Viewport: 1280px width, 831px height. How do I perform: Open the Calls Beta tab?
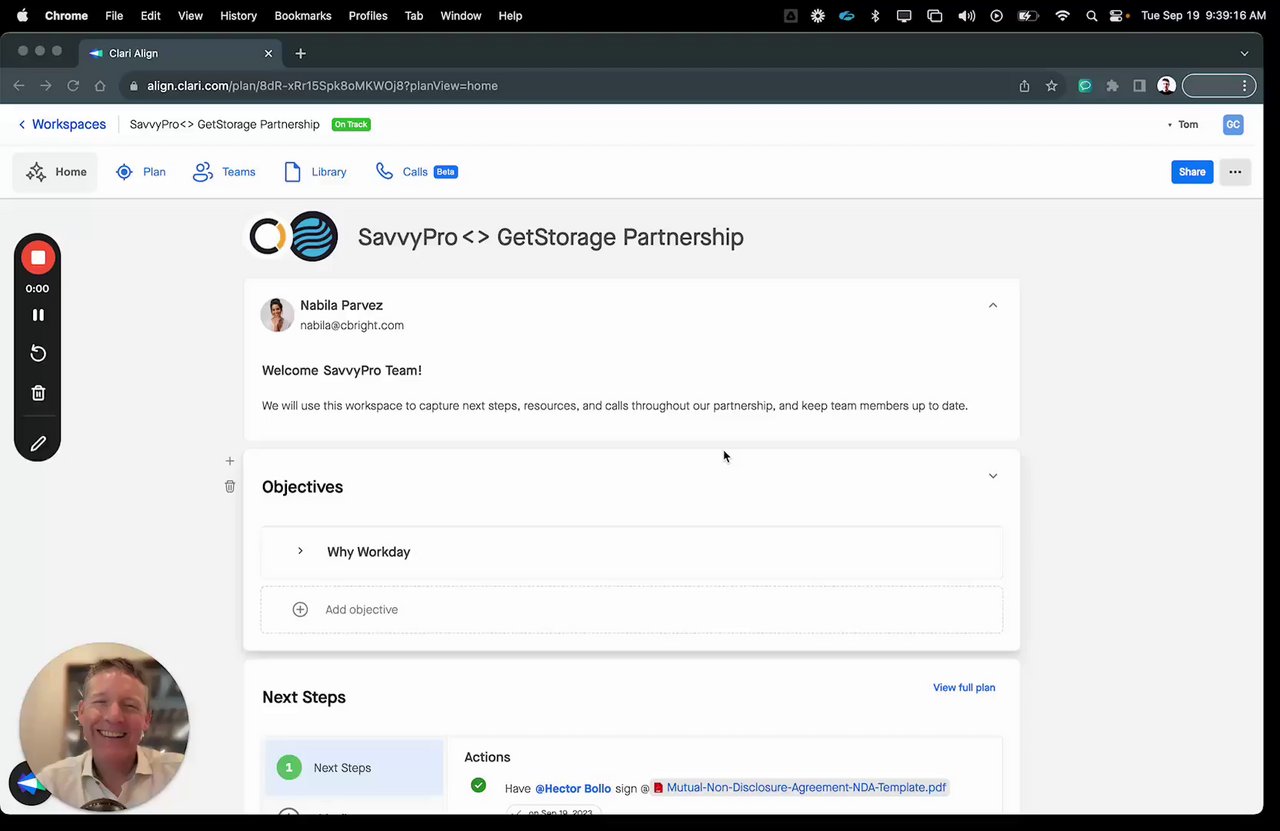[x=416, y=172]
